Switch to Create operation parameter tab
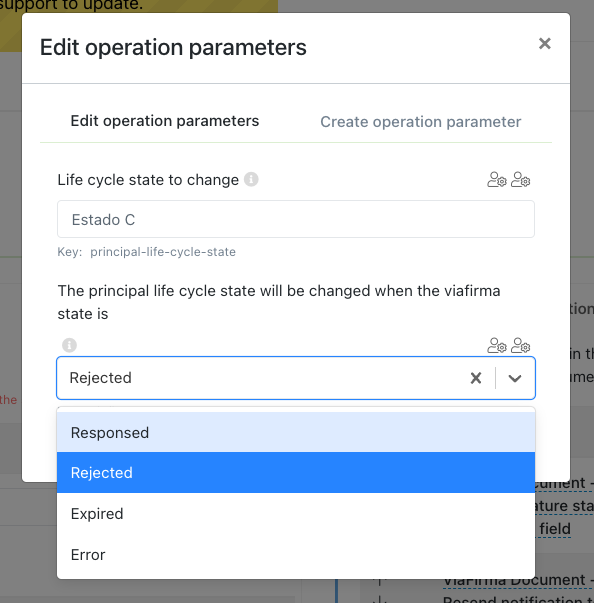This screenshot has width=594, height=603. click(x=421, y=122)
